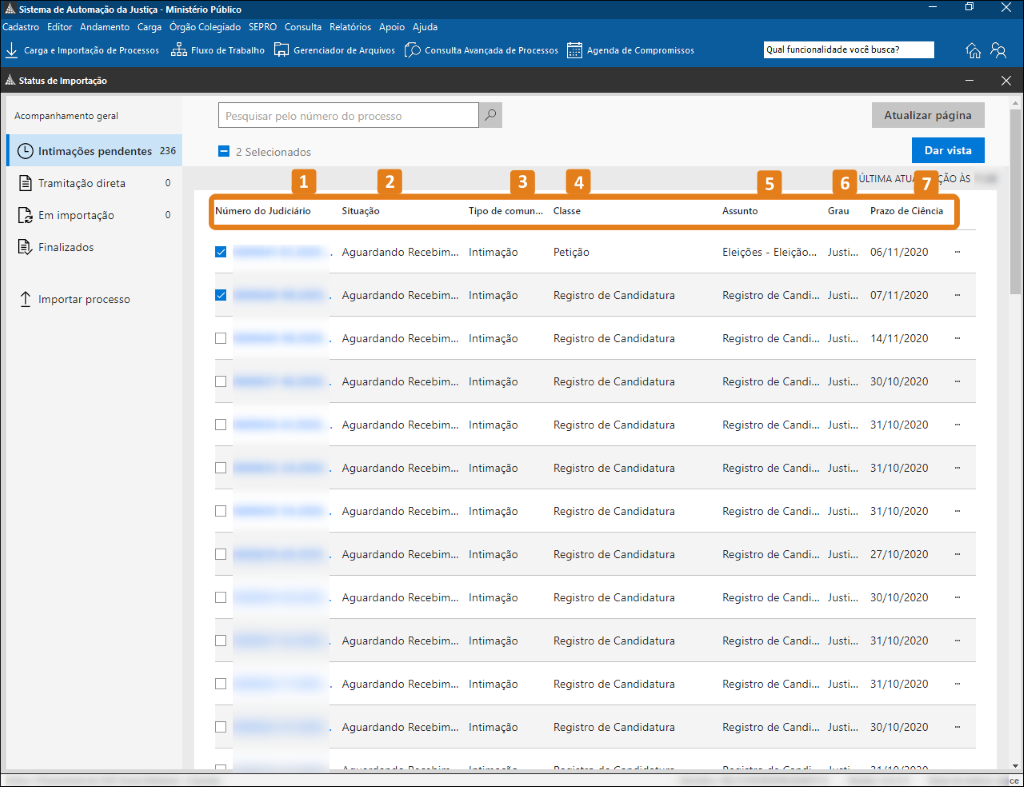
Task: Open the Agenda de Compromissos calendar
Action: pos(574,50)
